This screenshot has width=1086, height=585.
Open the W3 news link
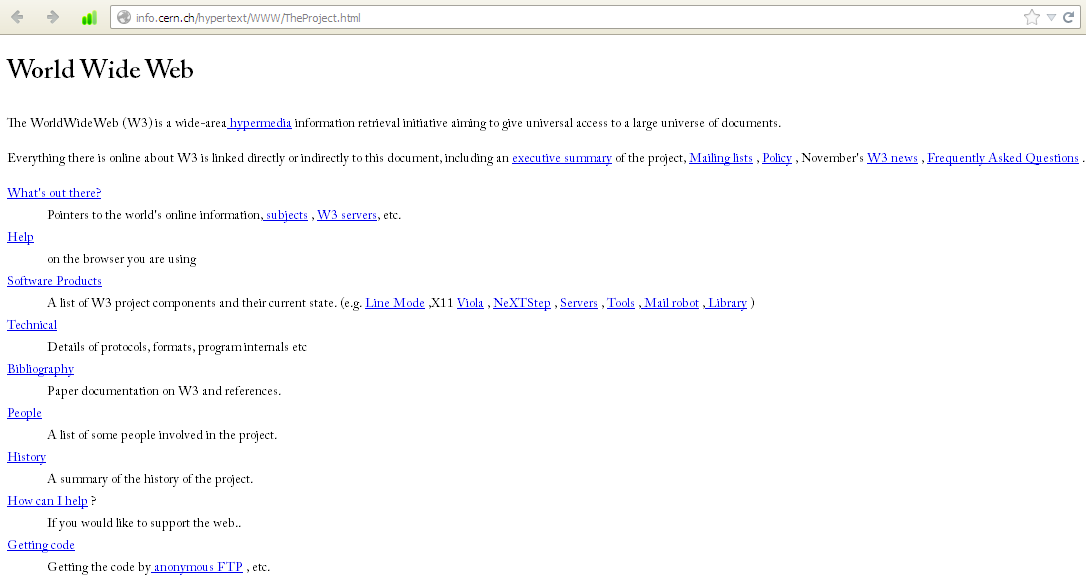click(x=892, y=158)
